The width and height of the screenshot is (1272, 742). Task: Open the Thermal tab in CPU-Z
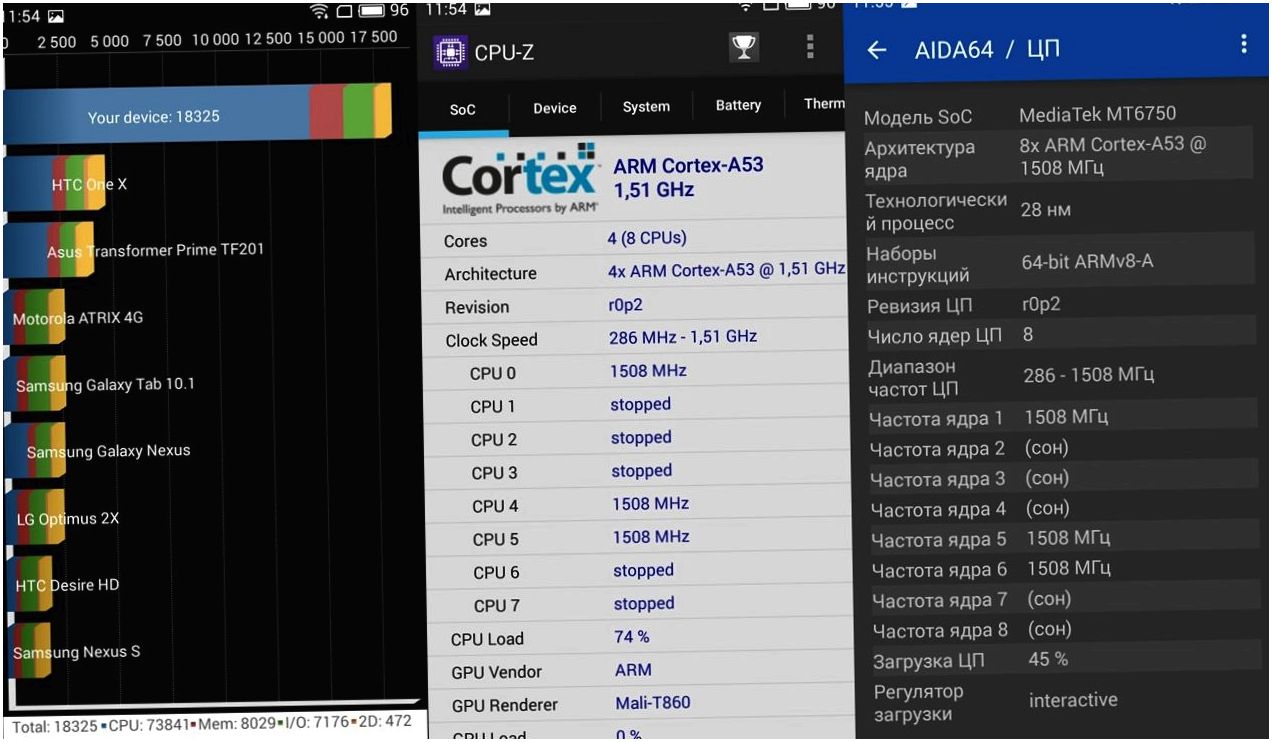tap(824, 104)
